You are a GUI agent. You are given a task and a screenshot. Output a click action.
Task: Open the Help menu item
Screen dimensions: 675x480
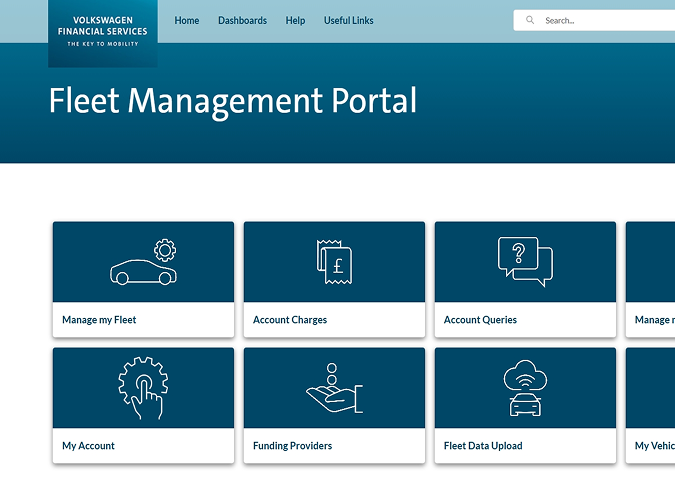[295, 21]
